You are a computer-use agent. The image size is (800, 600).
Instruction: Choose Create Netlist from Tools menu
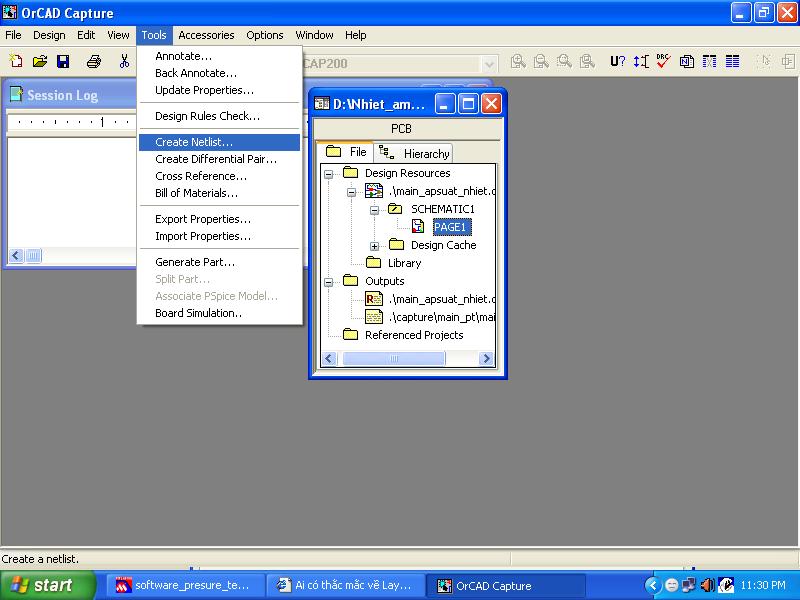click(219, 142)
